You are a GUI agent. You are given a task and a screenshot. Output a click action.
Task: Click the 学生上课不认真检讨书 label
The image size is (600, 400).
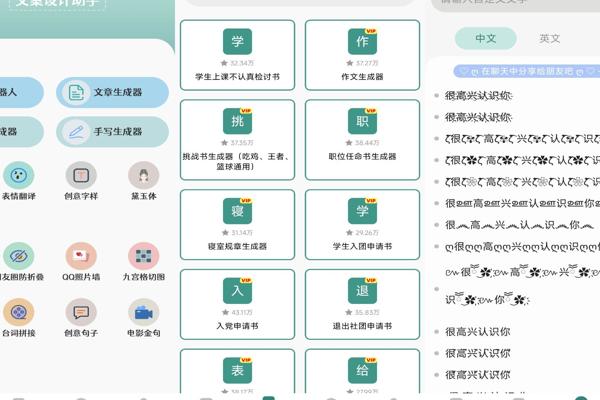click(237, 77)
